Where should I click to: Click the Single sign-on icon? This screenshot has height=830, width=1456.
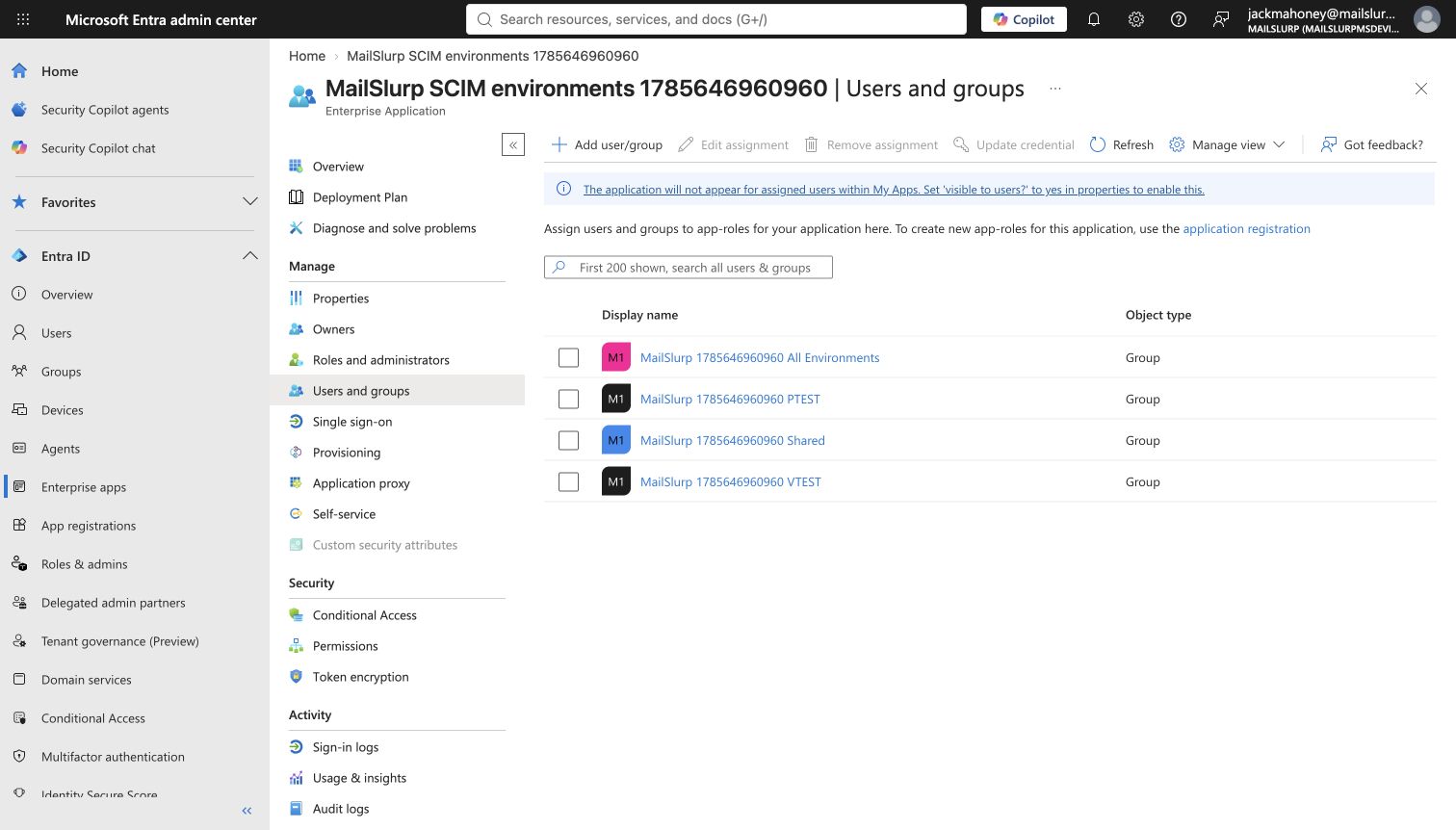297,422
